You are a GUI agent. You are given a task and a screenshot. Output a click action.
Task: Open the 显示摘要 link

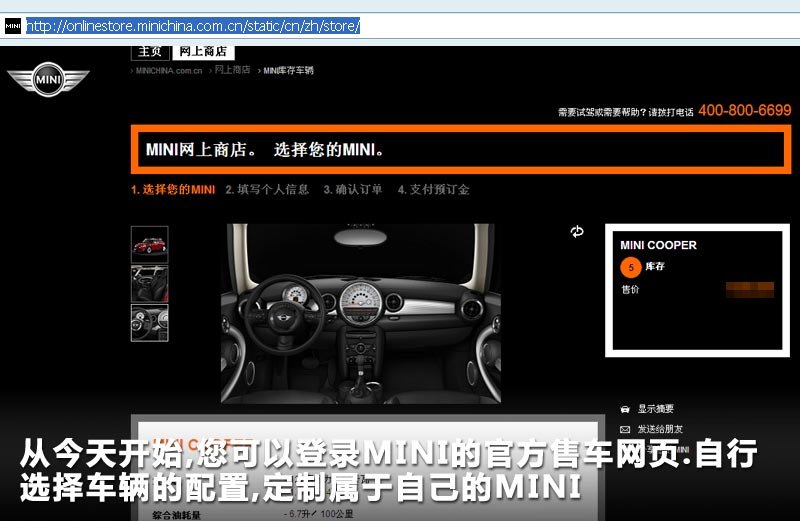tap(656, 409)
